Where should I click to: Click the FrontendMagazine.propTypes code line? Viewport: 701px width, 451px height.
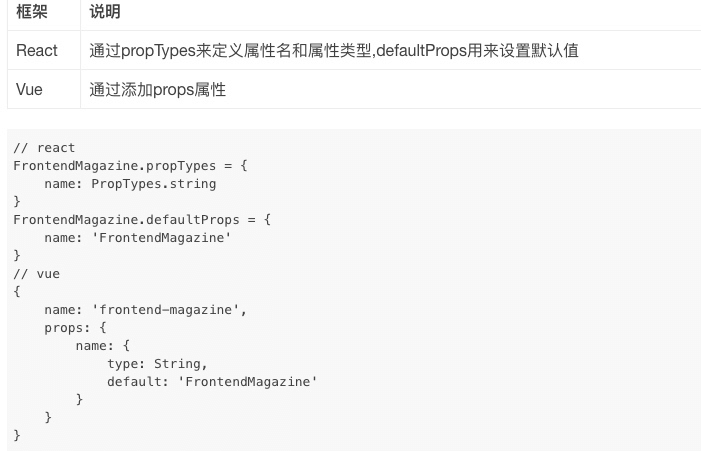click(130, 166)
